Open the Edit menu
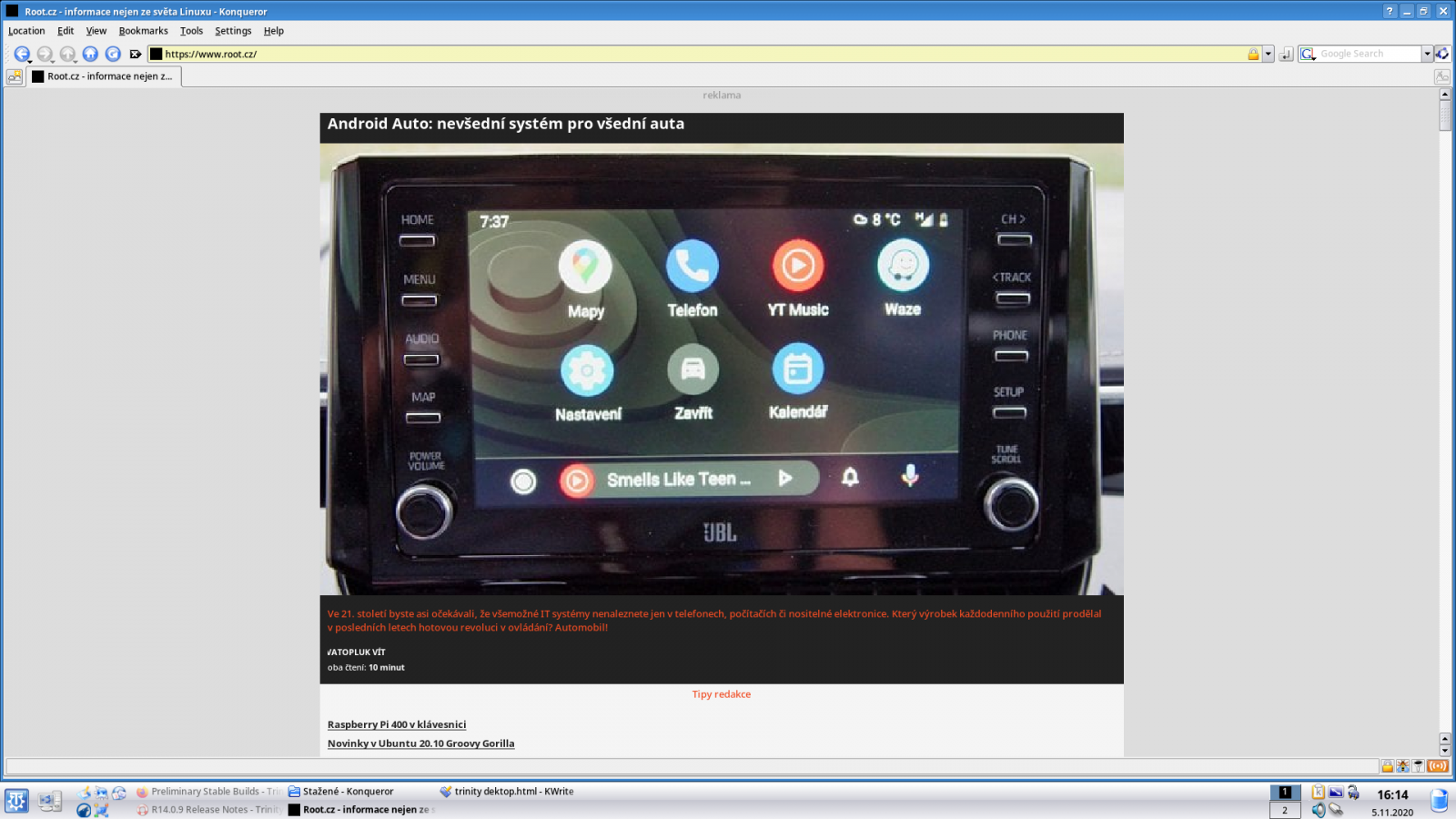 click(66, 31)
